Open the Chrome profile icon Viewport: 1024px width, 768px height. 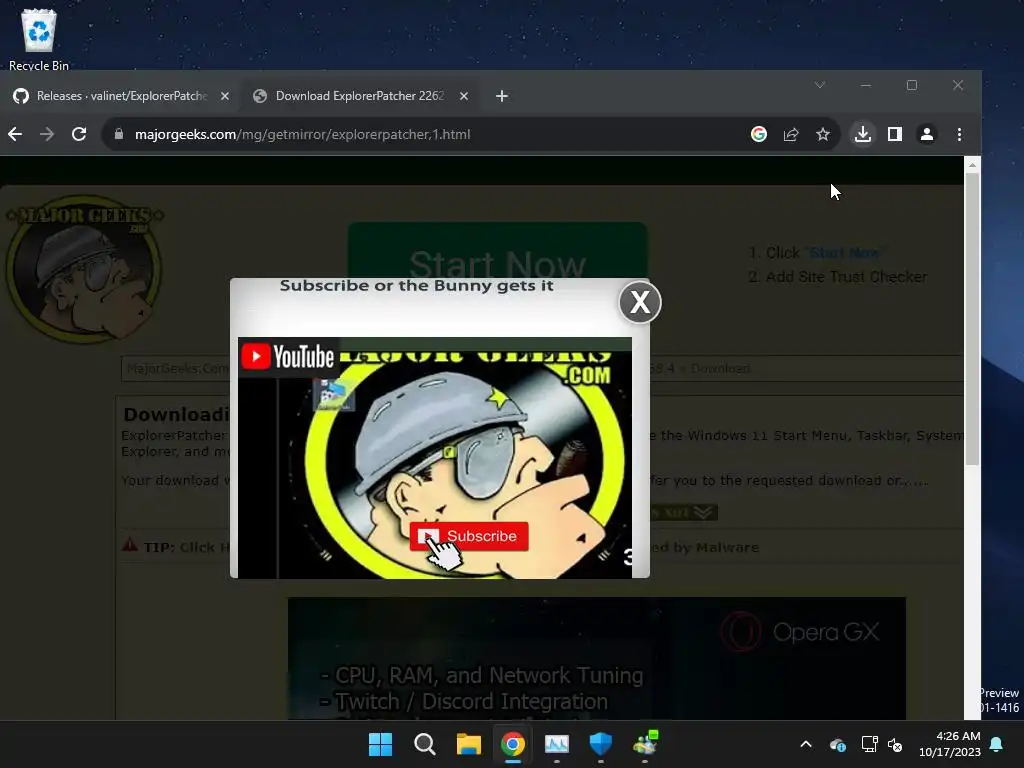927,135
